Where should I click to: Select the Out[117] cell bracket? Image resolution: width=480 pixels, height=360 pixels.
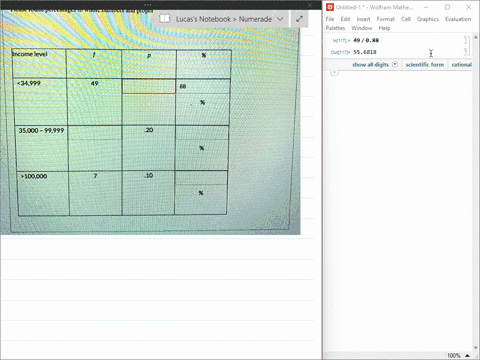point(465,52)
